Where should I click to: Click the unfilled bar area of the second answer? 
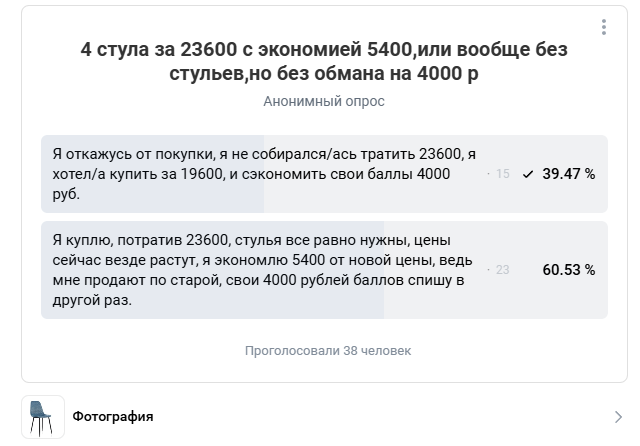(x=440, y=307)
